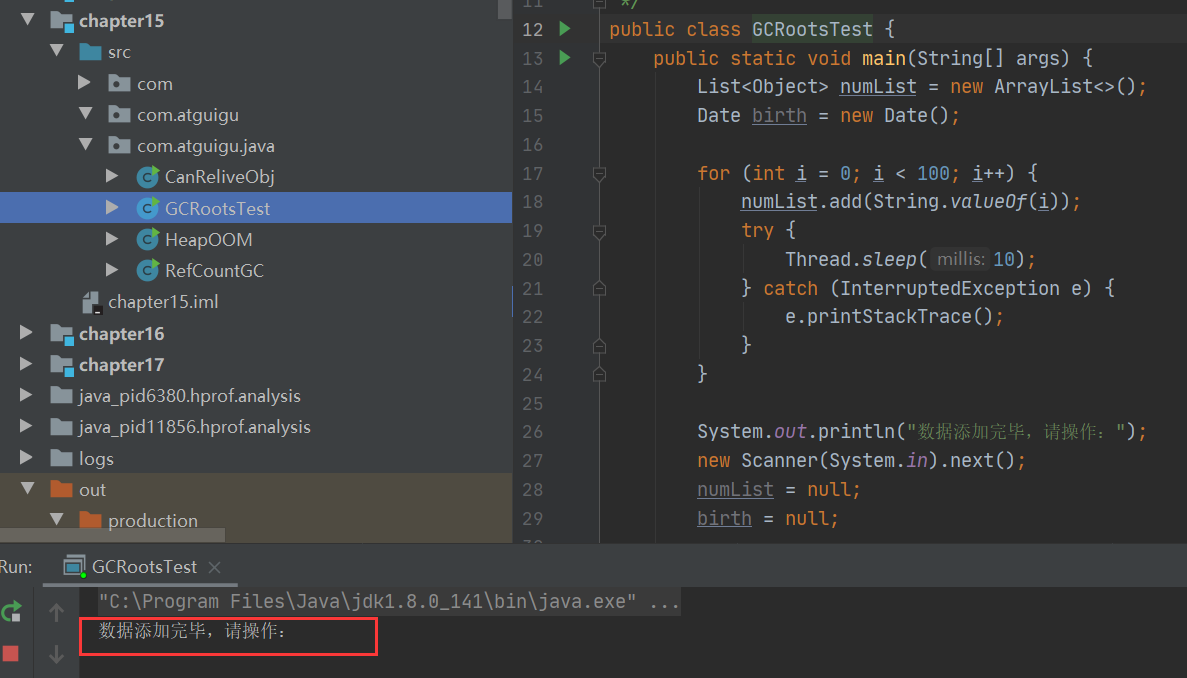Viewport: 1187px width, 678px height.
Task: Click the chapter15 module folder icon
Action: [x=61, y=20]
